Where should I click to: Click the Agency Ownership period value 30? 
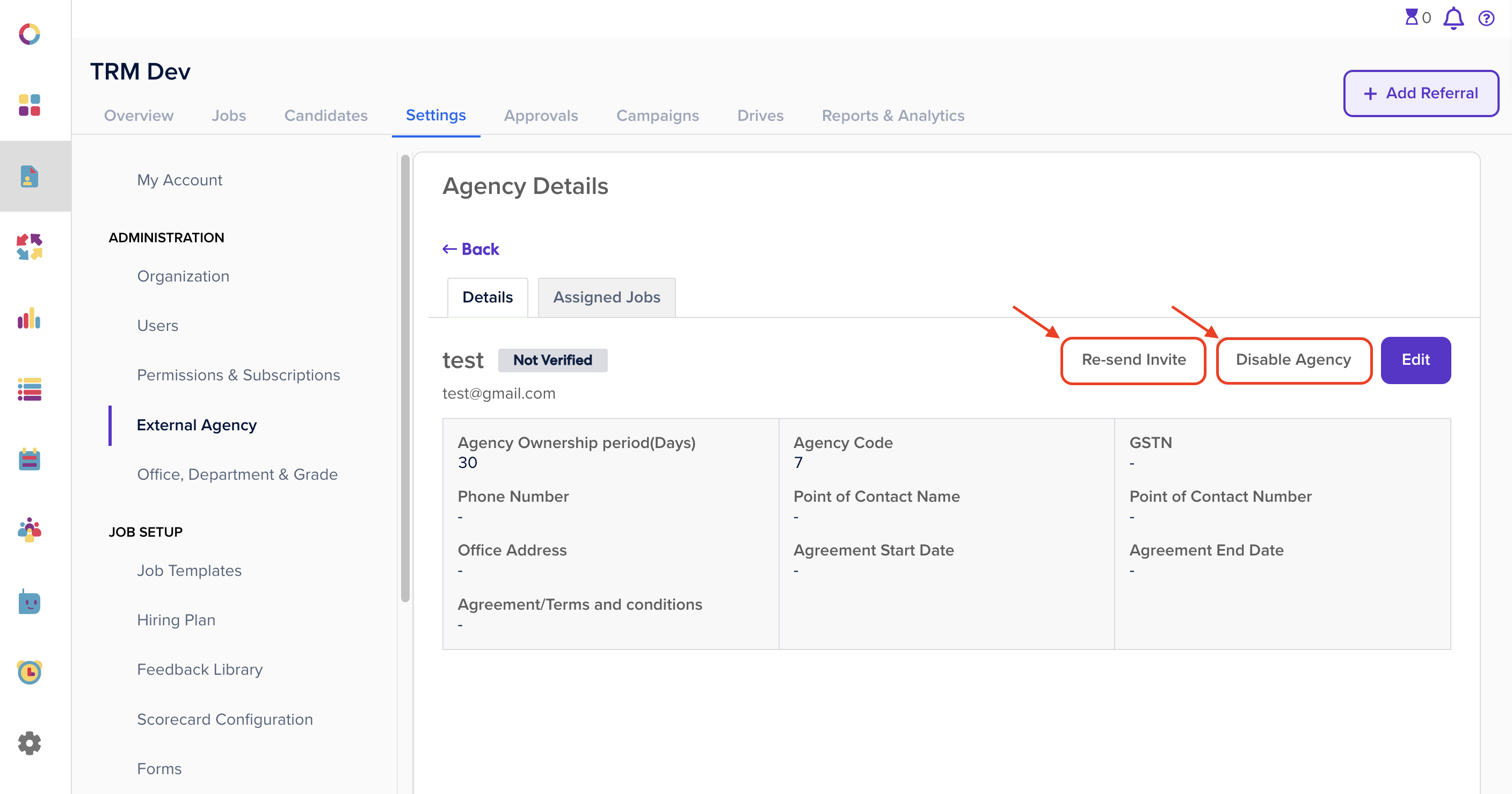coord(467,462)
